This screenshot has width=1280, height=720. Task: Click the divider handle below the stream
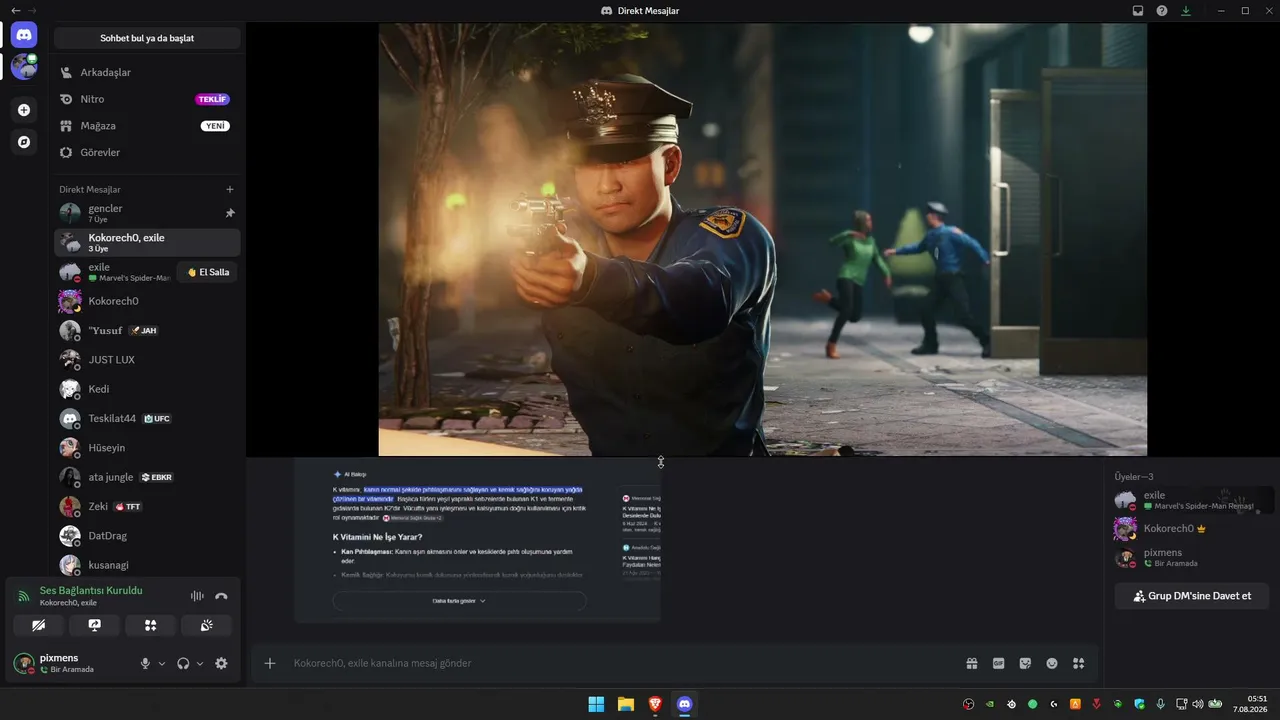(x=661, y=462)
